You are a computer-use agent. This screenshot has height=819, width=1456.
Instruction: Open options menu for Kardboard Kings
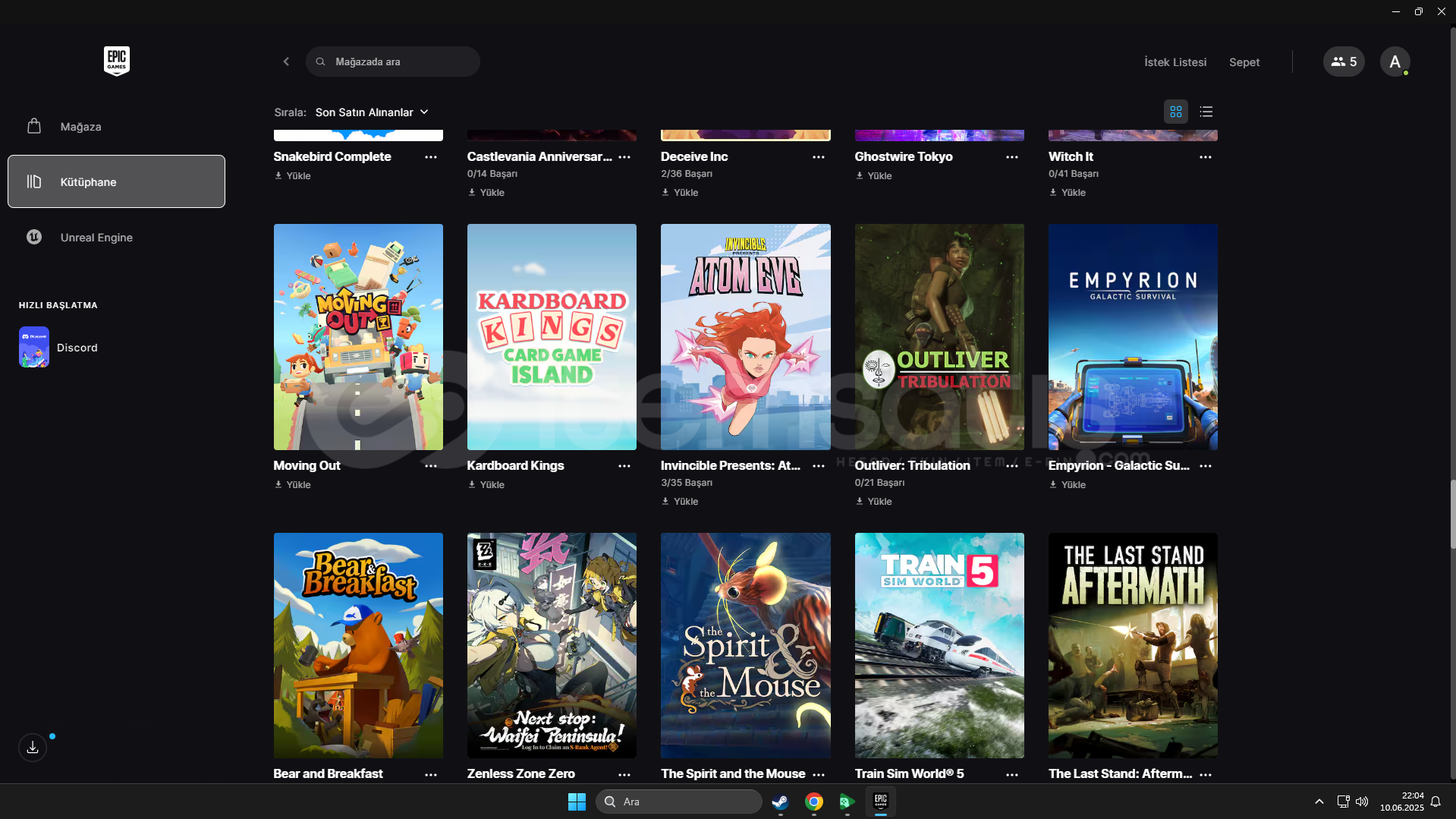pyautogui.click(x=624, y=466)
